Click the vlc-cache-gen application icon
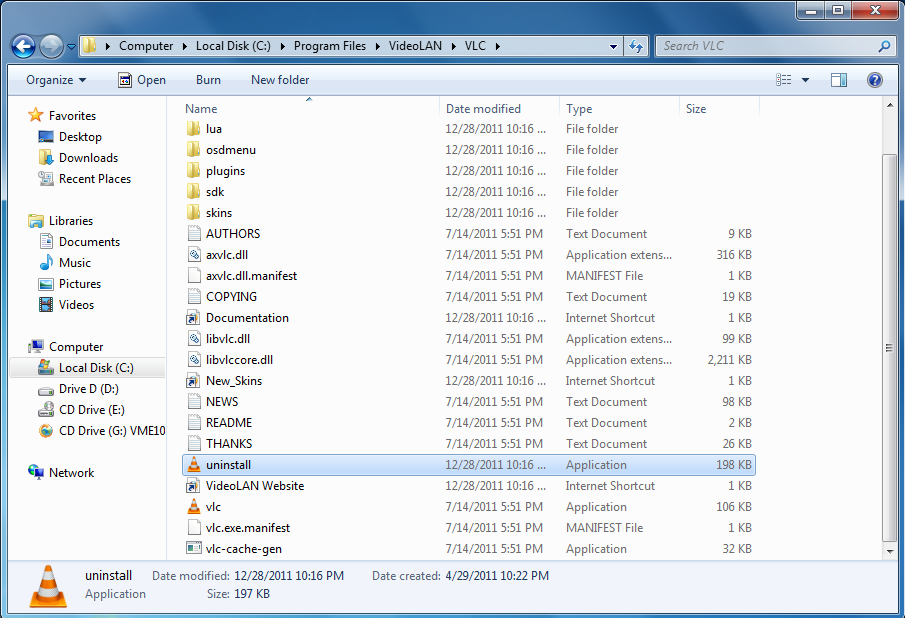Viewport: 905px width, 618px height. point(194,549)
